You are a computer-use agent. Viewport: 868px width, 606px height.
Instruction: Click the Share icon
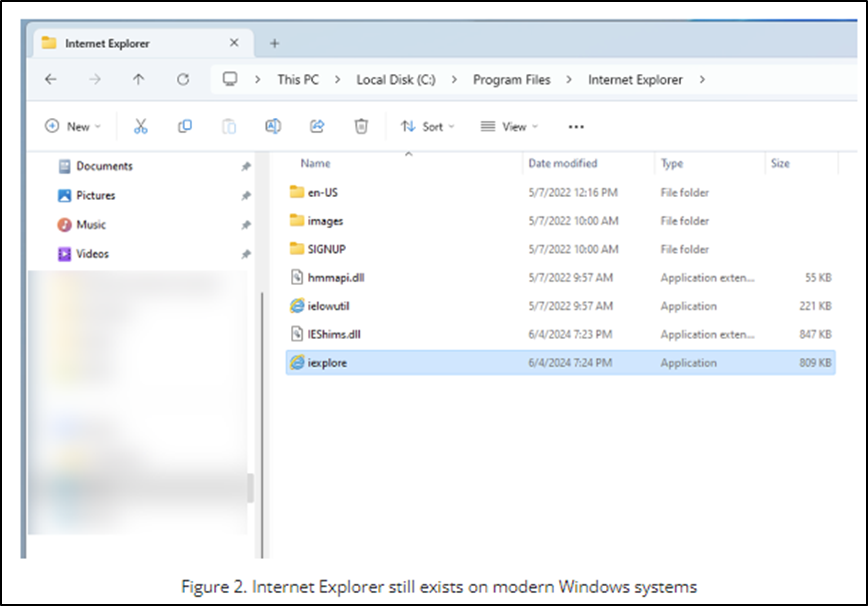click(317, 126)
